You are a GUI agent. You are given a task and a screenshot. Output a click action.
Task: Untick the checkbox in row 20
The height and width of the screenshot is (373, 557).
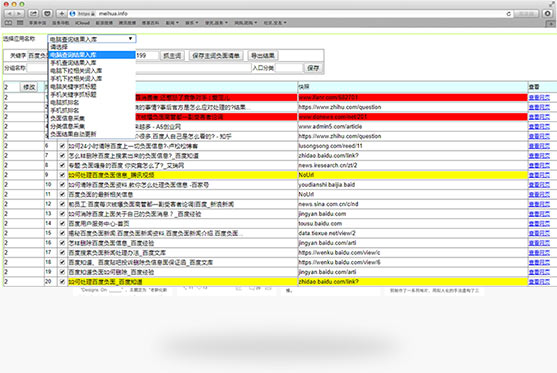[62, 282]
